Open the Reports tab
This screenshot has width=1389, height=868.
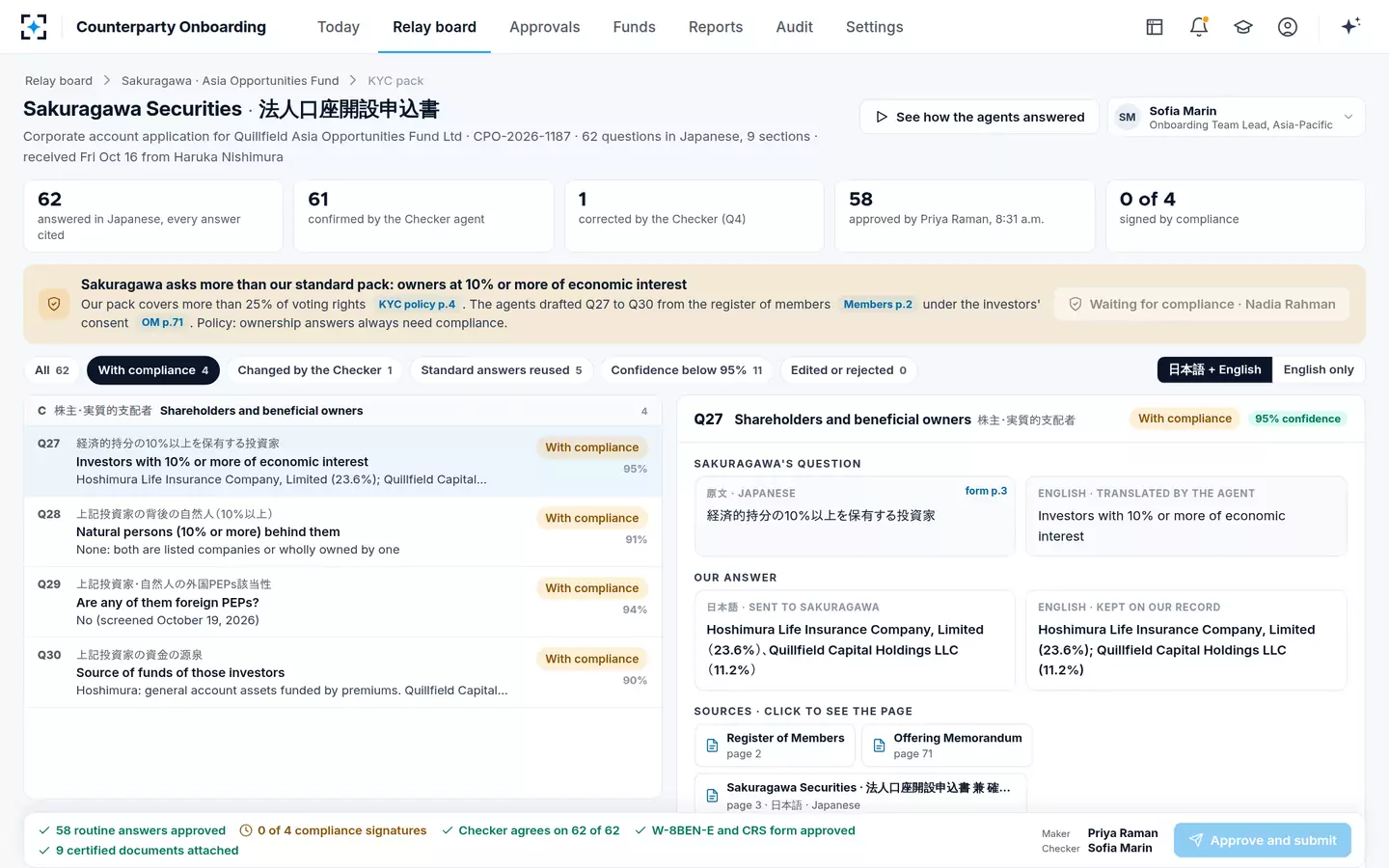click(x=716, y=27)
